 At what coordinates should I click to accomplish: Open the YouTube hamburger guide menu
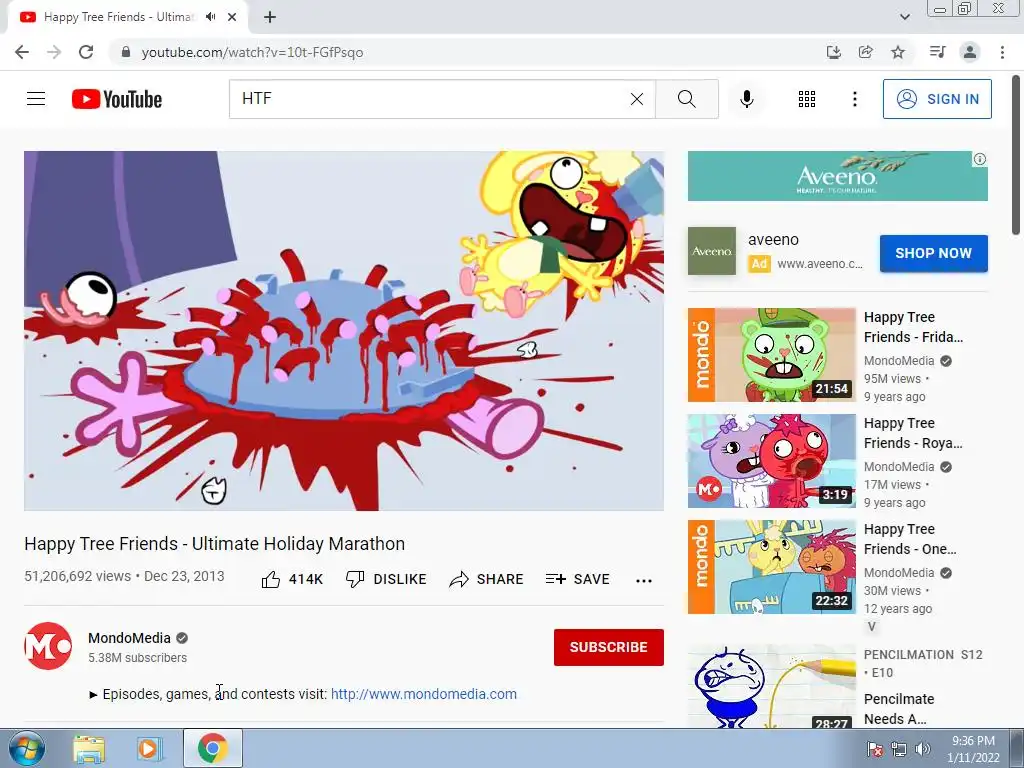(x=36, y=99)
